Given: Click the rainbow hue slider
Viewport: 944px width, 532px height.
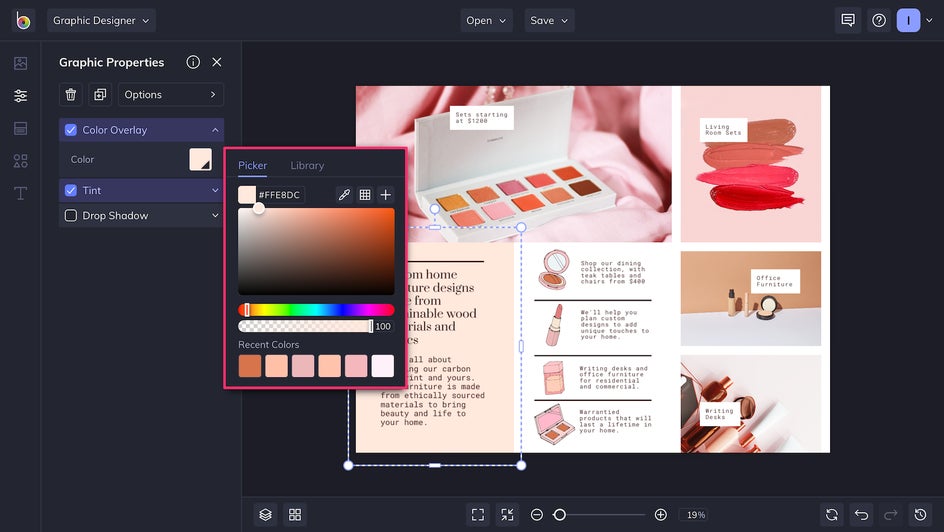Looking at the screenshot, I should (316, 310).
